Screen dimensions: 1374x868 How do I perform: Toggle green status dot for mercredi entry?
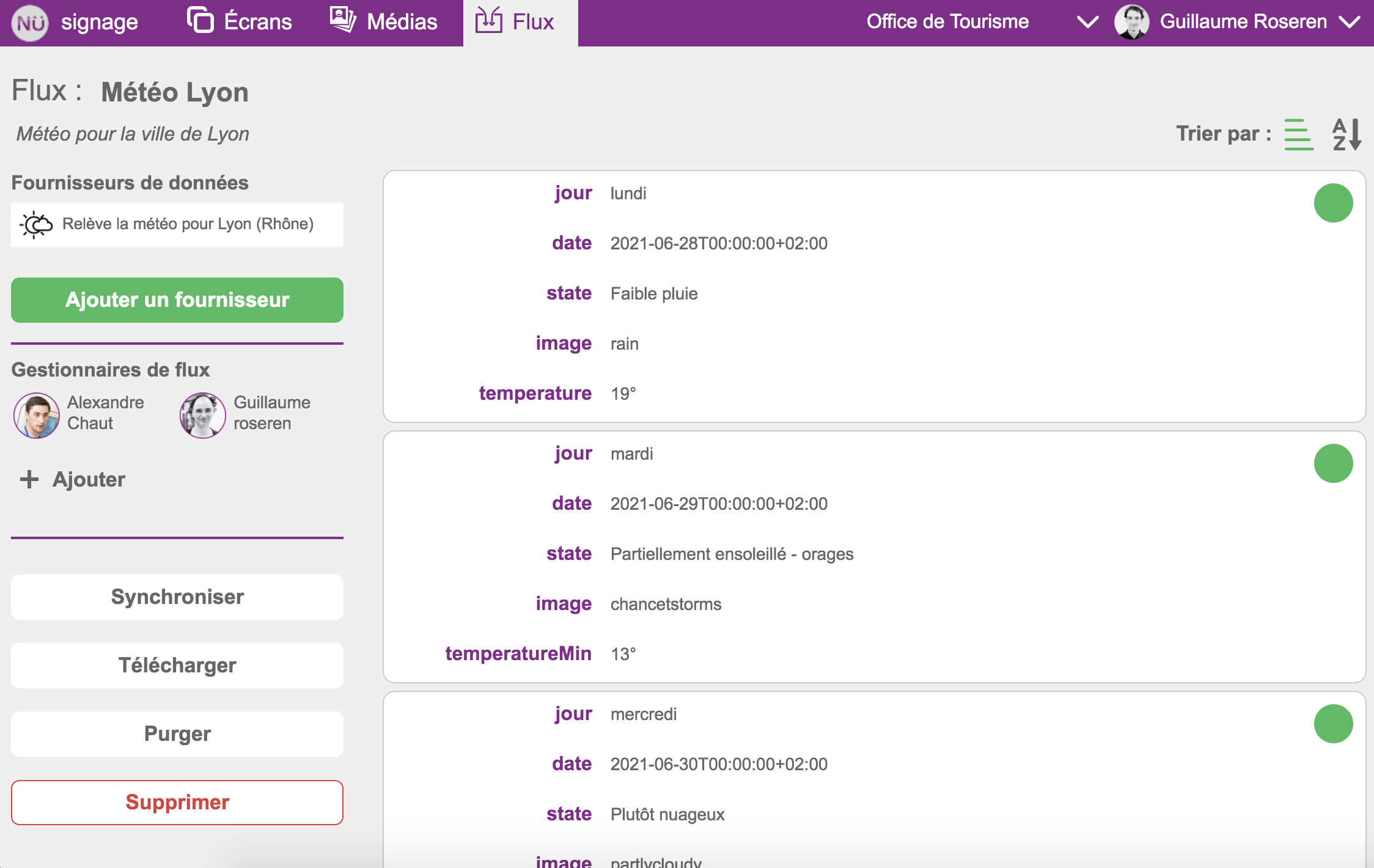[1333, 724]
